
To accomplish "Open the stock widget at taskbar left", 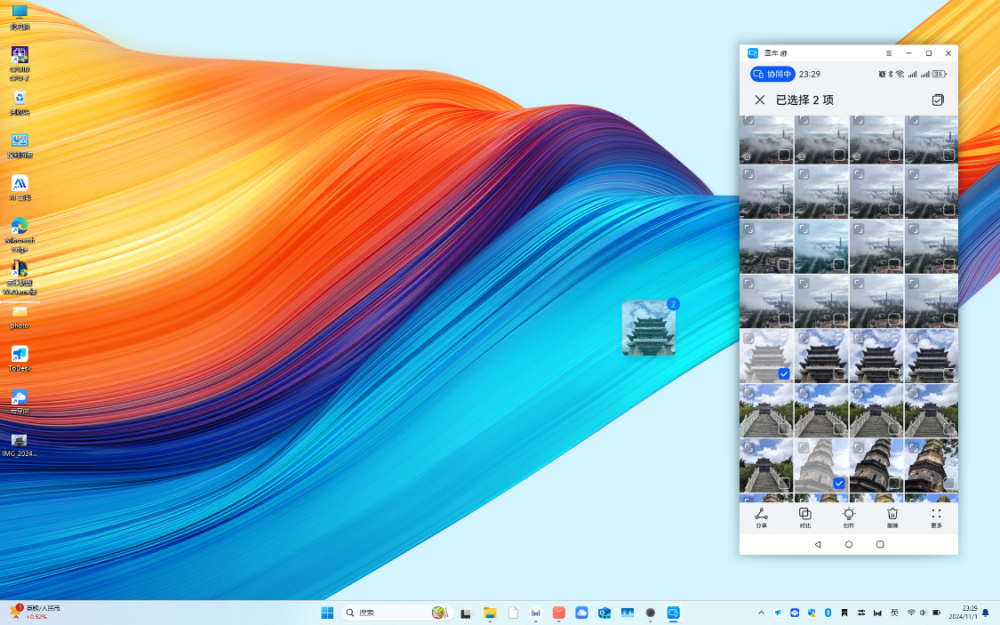I will (36, 612).
